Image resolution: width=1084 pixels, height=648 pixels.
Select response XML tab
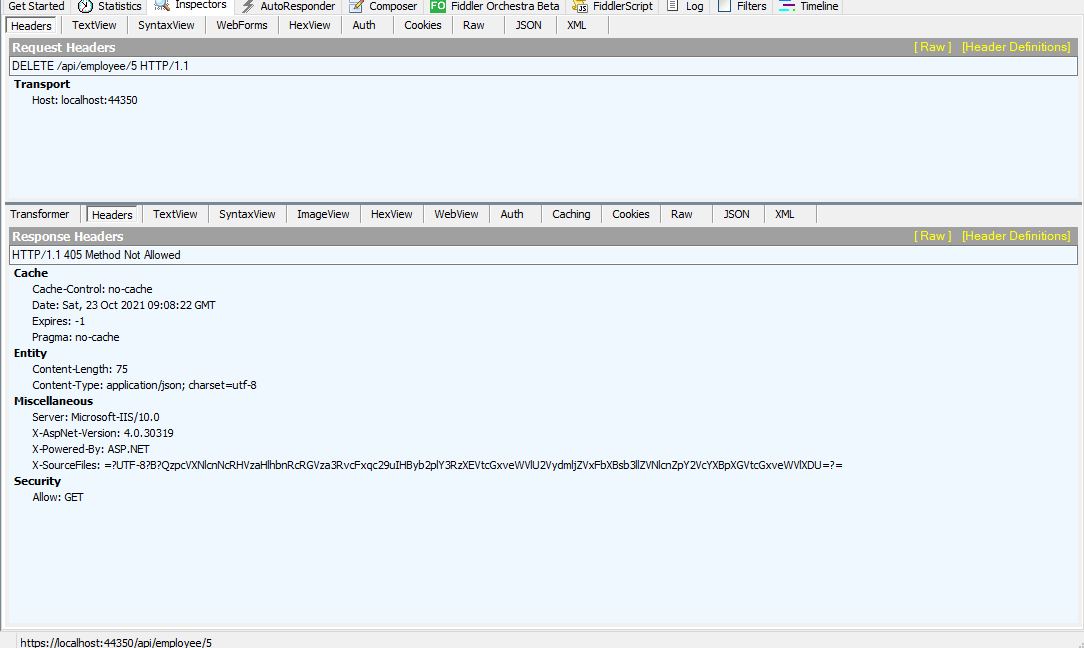[784, 214]
